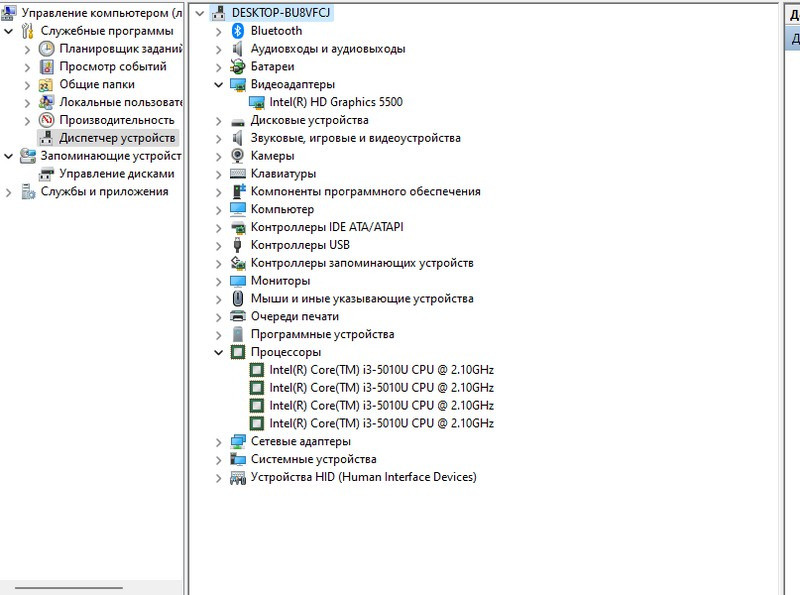Click the Камеры label
The width and height of the screenshot is (800, 595).
point(272,156)
